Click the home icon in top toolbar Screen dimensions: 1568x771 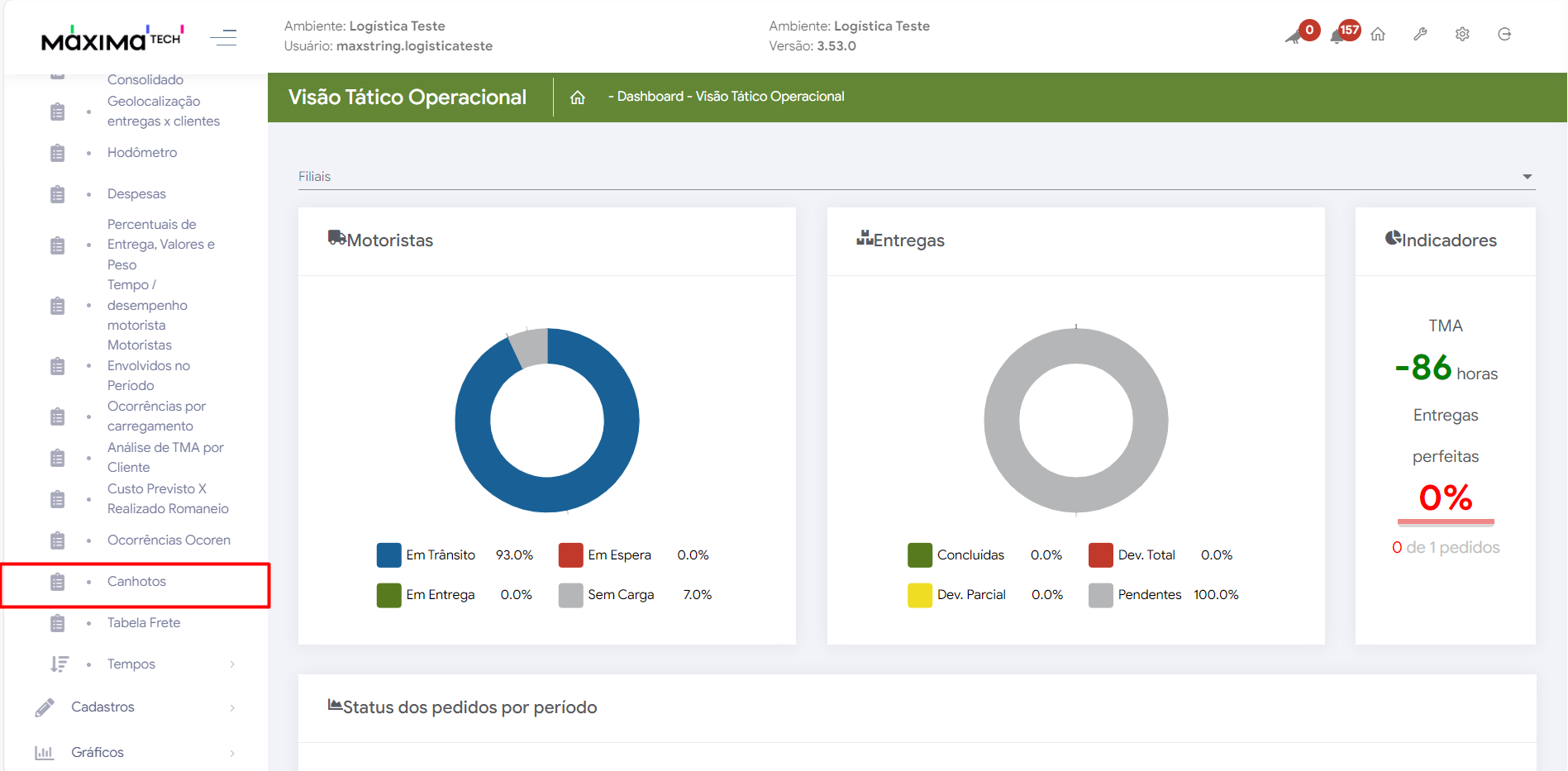[x=1378, y=35]
